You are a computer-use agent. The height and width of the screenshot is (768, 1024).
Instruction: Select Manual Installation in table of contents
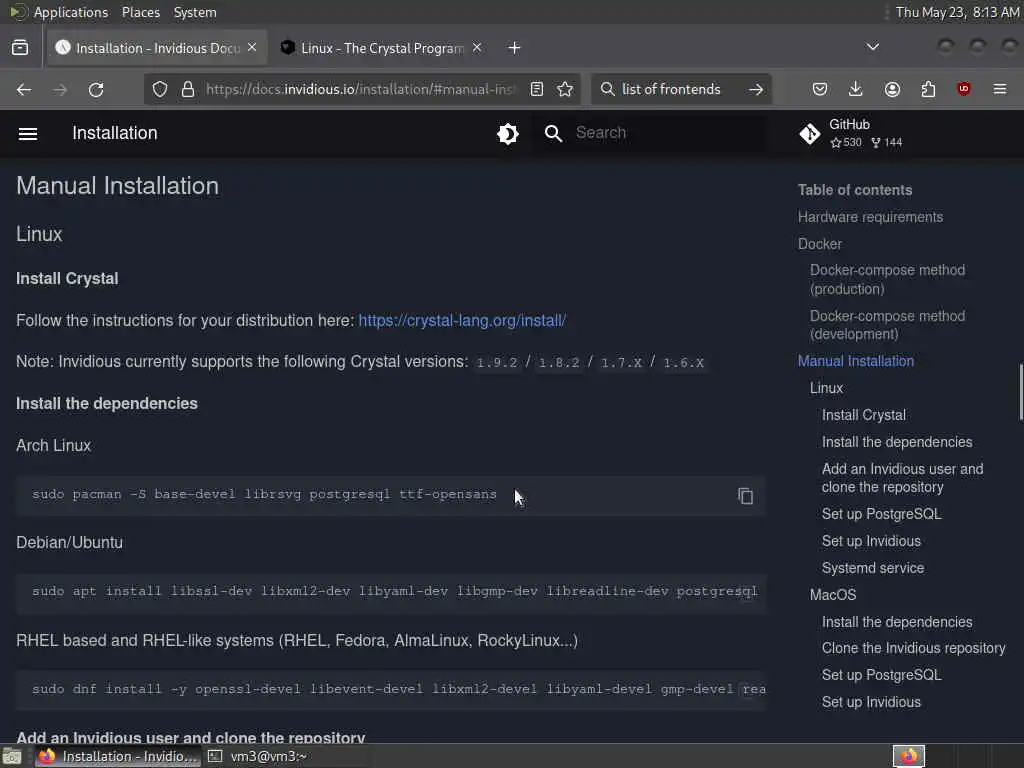[856, 361]
